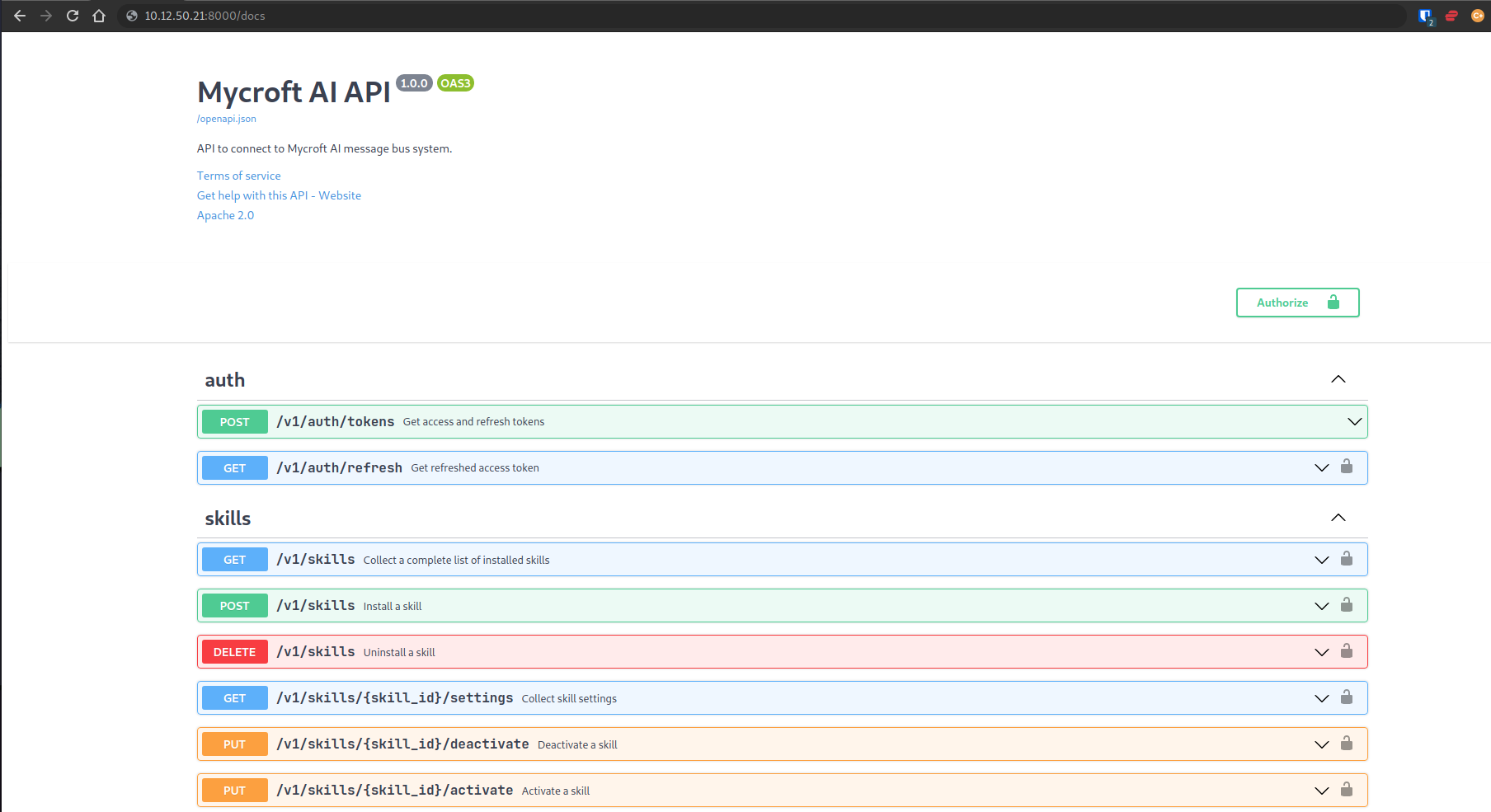Viewport: 1491px width, 812px height.
Task: Click the /v1/skills/{skill_id}/settings path
Action: pyautogui.click(x=394, y=698)
